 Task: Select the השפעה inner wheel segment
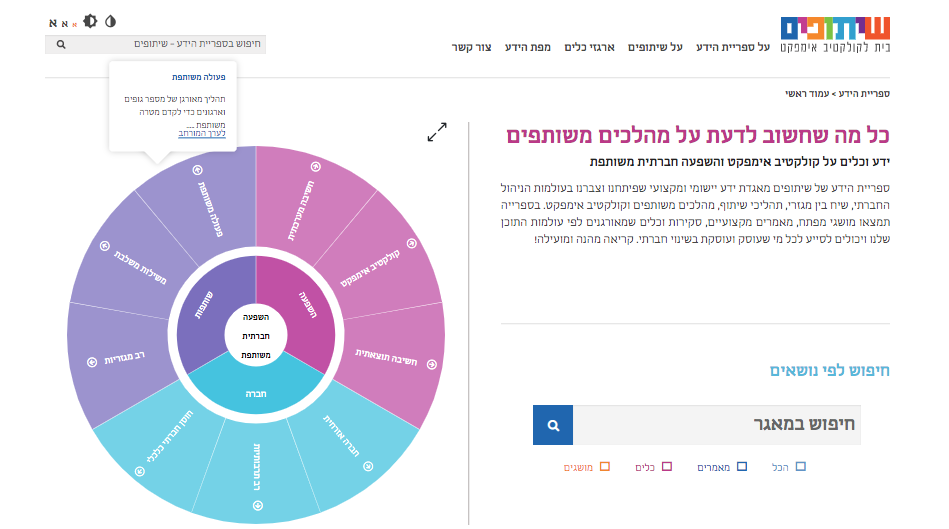[x=307, y=305]
